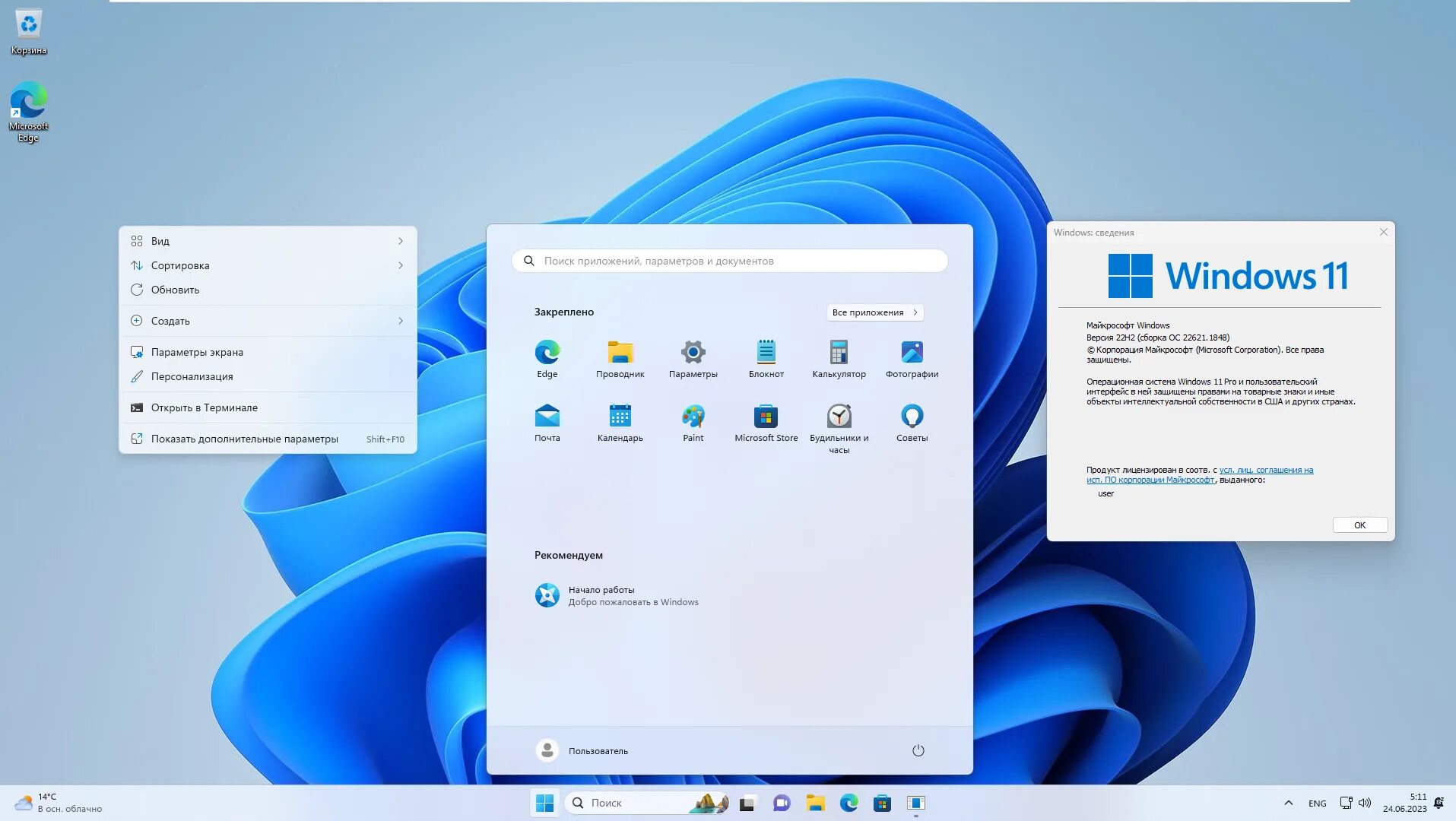Click the Start menu search field
1456x821 pixels.
tap(729, 261)
